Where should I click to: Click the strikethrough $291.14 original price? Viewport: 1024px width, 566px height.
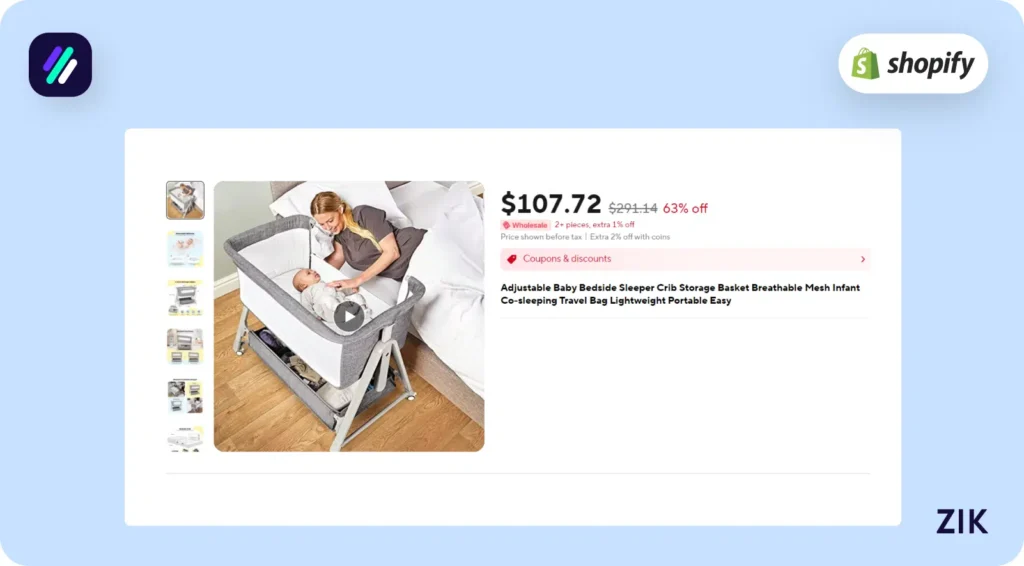point(633,208)
